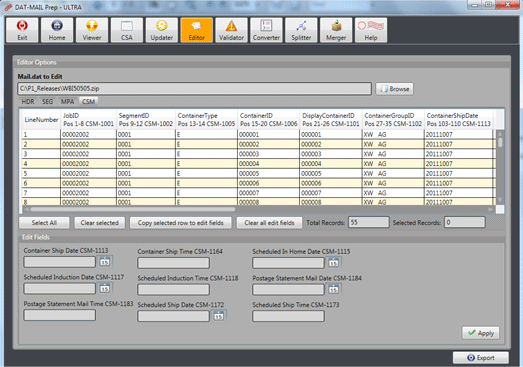Click Postage Statement Mail Date CSM-1184 field
Screen dimensions: 523x367
click(x=289, y=290)
